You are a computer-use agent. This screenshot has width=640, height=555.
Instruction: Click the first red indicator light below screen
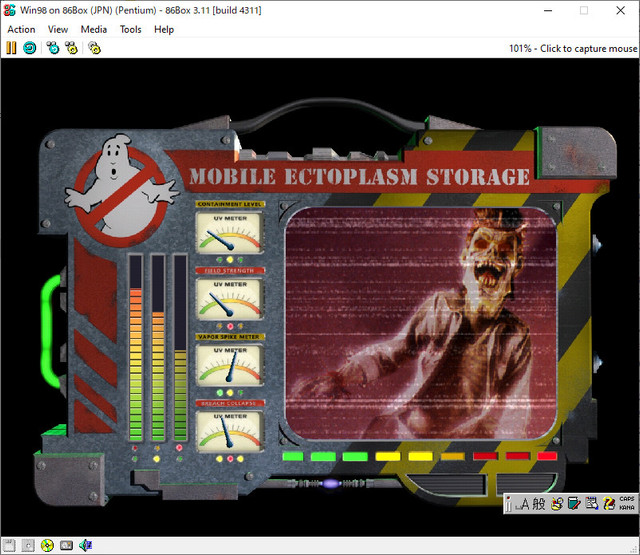[x=485, y=456]
